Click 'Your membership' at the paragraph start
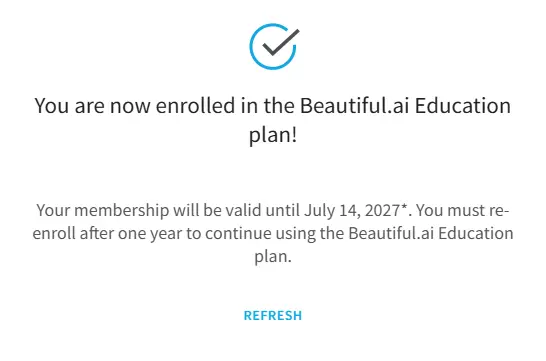546x361 pixels. tap(103, 211)
